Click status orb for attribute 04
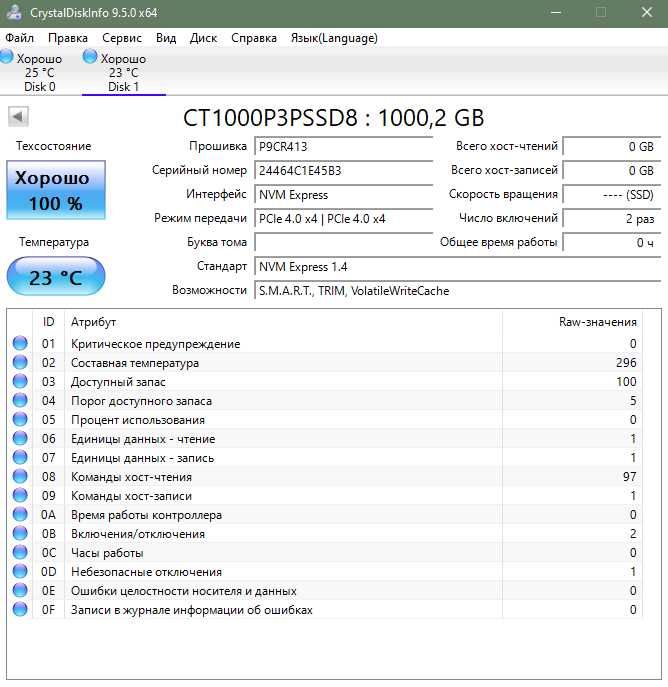The width and height of the screenshot is (668, 687). [x=20, y=400]
